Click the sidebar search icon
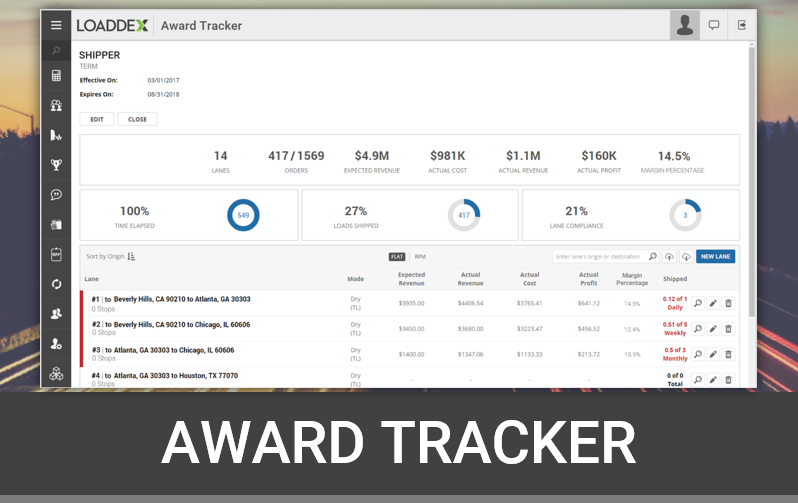798x503 pixels. tap(56, 50)
